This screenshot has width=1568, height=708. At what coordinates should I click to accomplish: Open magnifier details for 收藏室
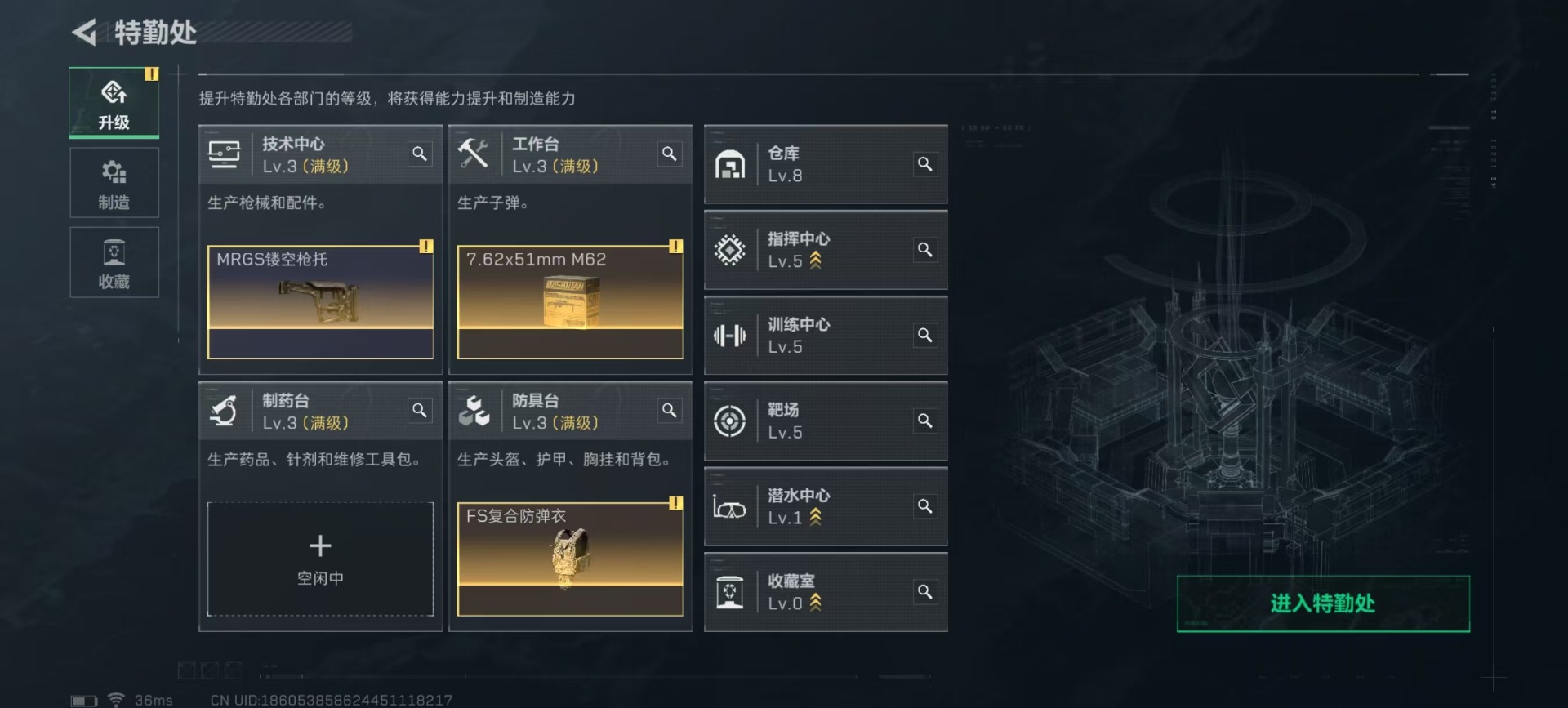coord(924,591)
